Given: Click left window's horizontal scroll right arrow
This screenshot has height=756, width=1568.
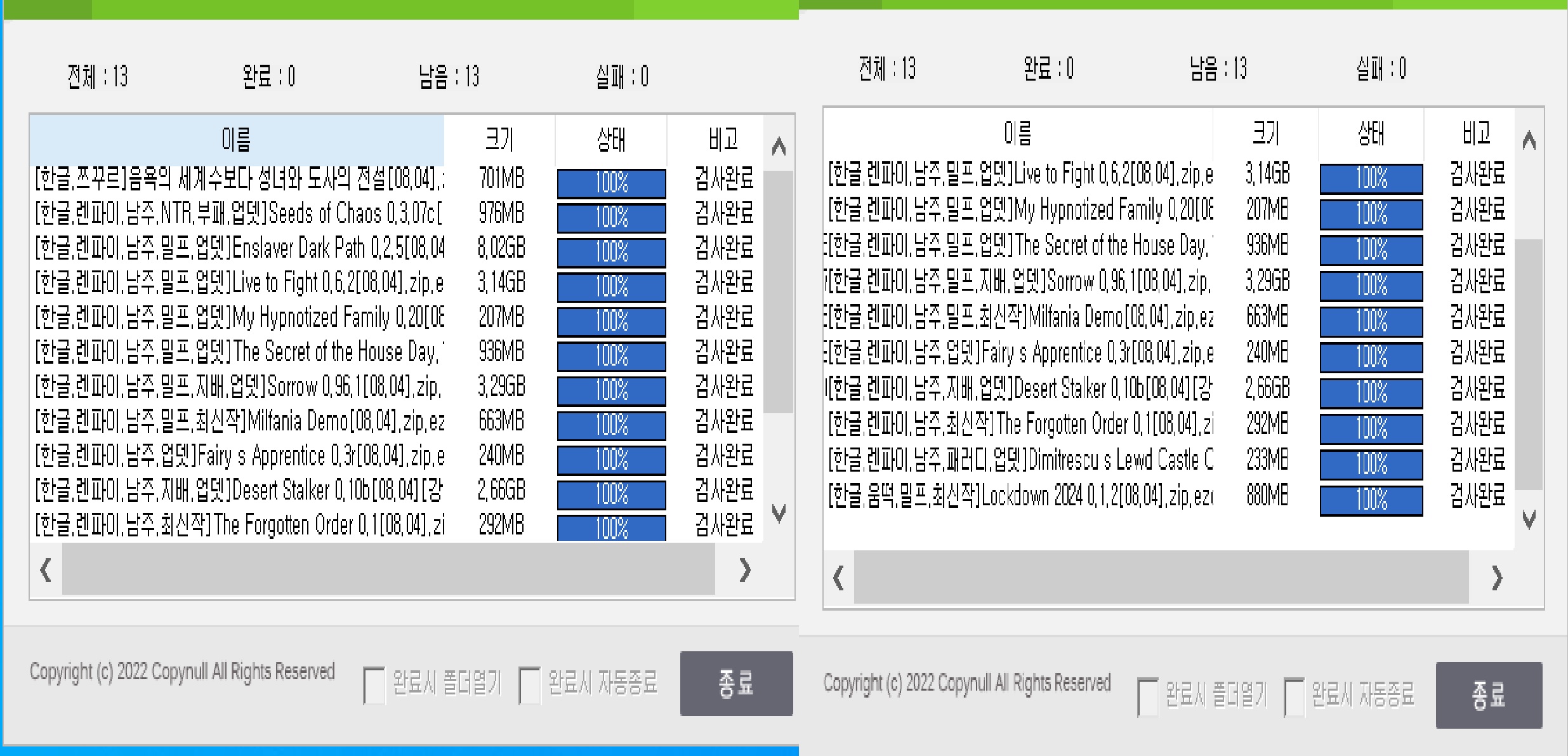Looking at the screenshot, I should click(745, 569).
